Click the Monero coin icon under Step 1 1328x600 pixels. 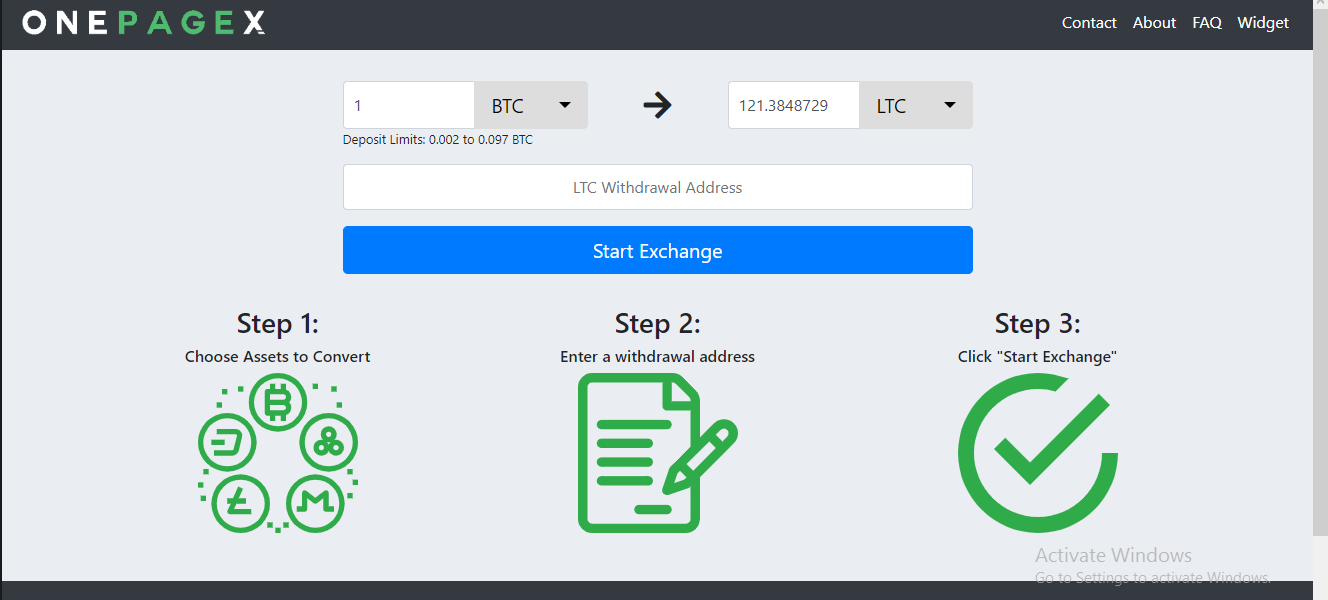coord(315,503)
